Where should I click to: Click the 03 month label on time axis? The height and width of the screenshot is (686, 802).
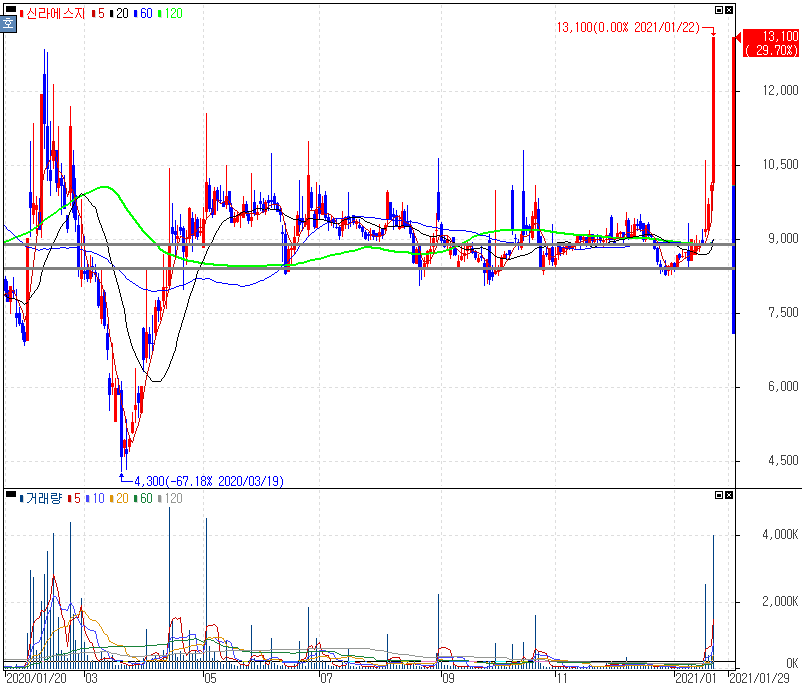tap(91, 679)
